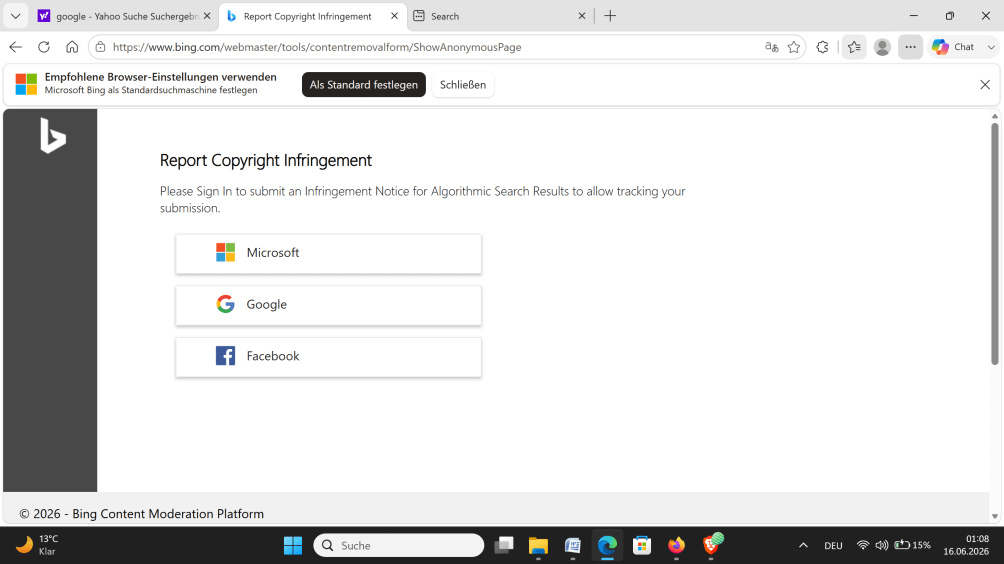Image resolution: width=1004 pixels, height=564 pixels.
Task: Switch to the Yahoo Suche tab
Action: click(126, 16)
